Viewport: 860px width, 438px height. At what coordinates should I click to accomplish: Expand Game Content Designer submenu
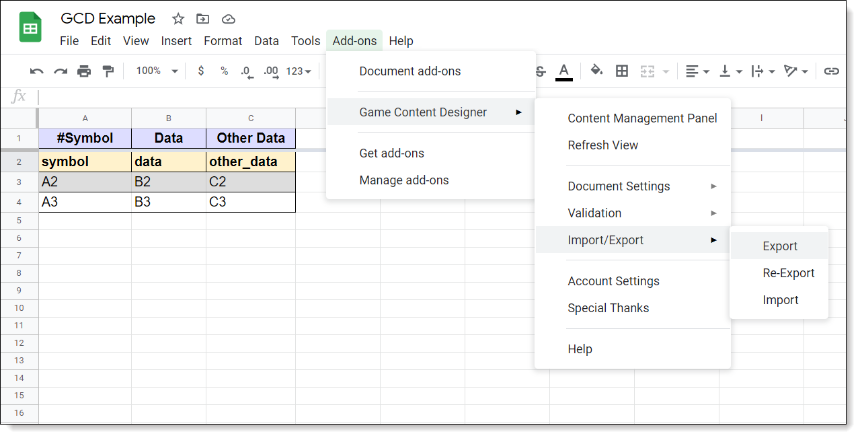(x=431, y=112)
